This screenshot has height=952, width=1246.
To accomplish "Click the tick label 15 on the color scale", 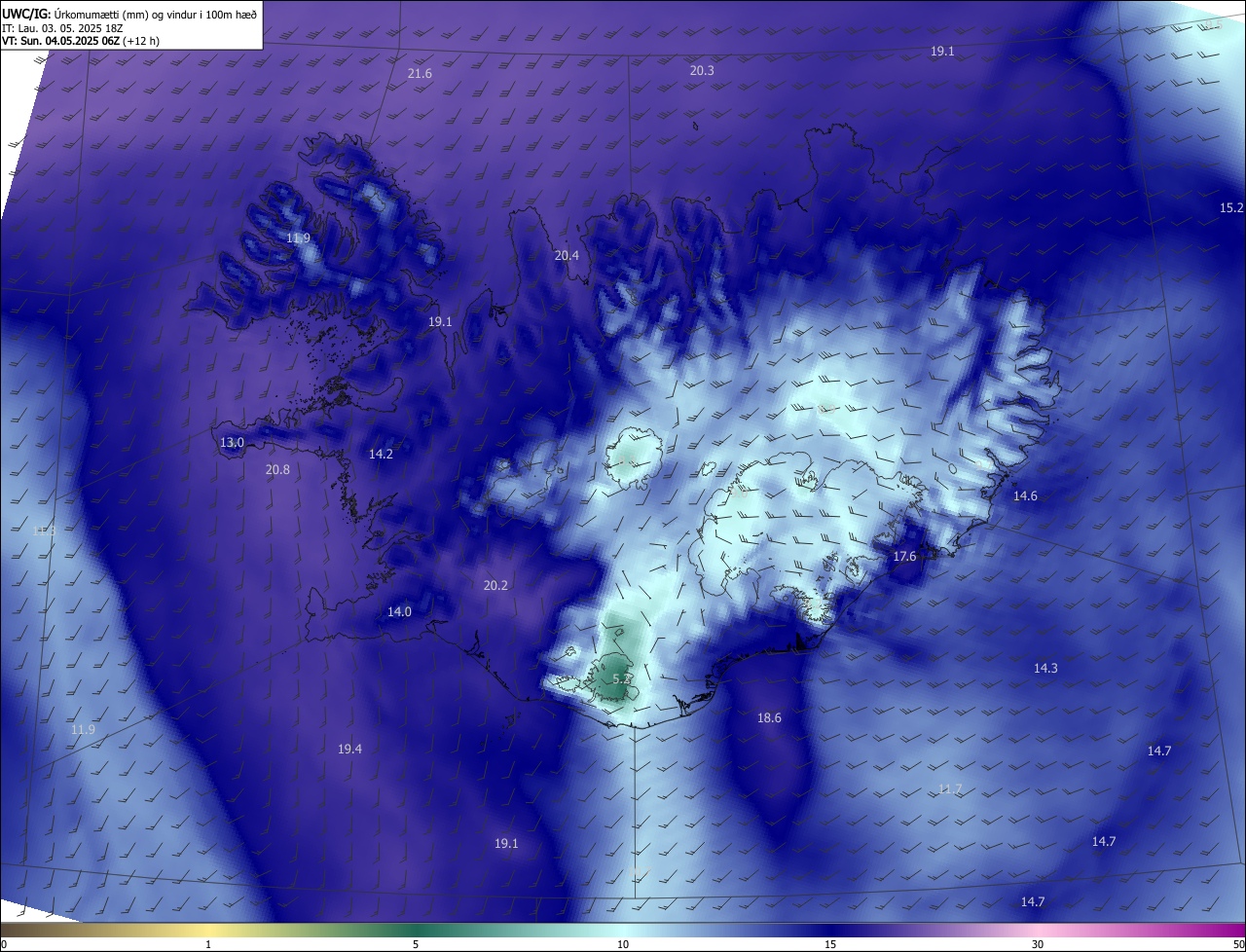I will pyautogui.click(x=830, y=944).
